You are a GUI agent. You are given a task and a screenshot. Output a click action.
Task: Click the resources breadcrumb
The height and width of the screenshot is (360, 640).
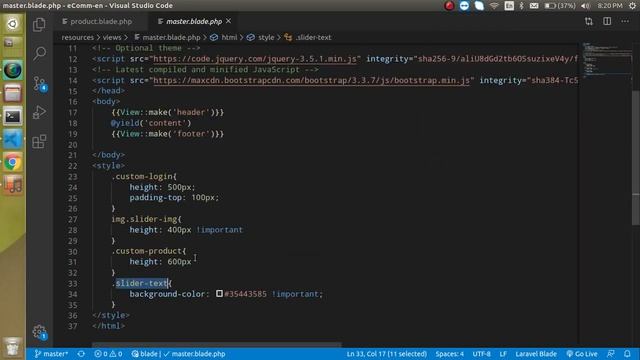point(78,37)
